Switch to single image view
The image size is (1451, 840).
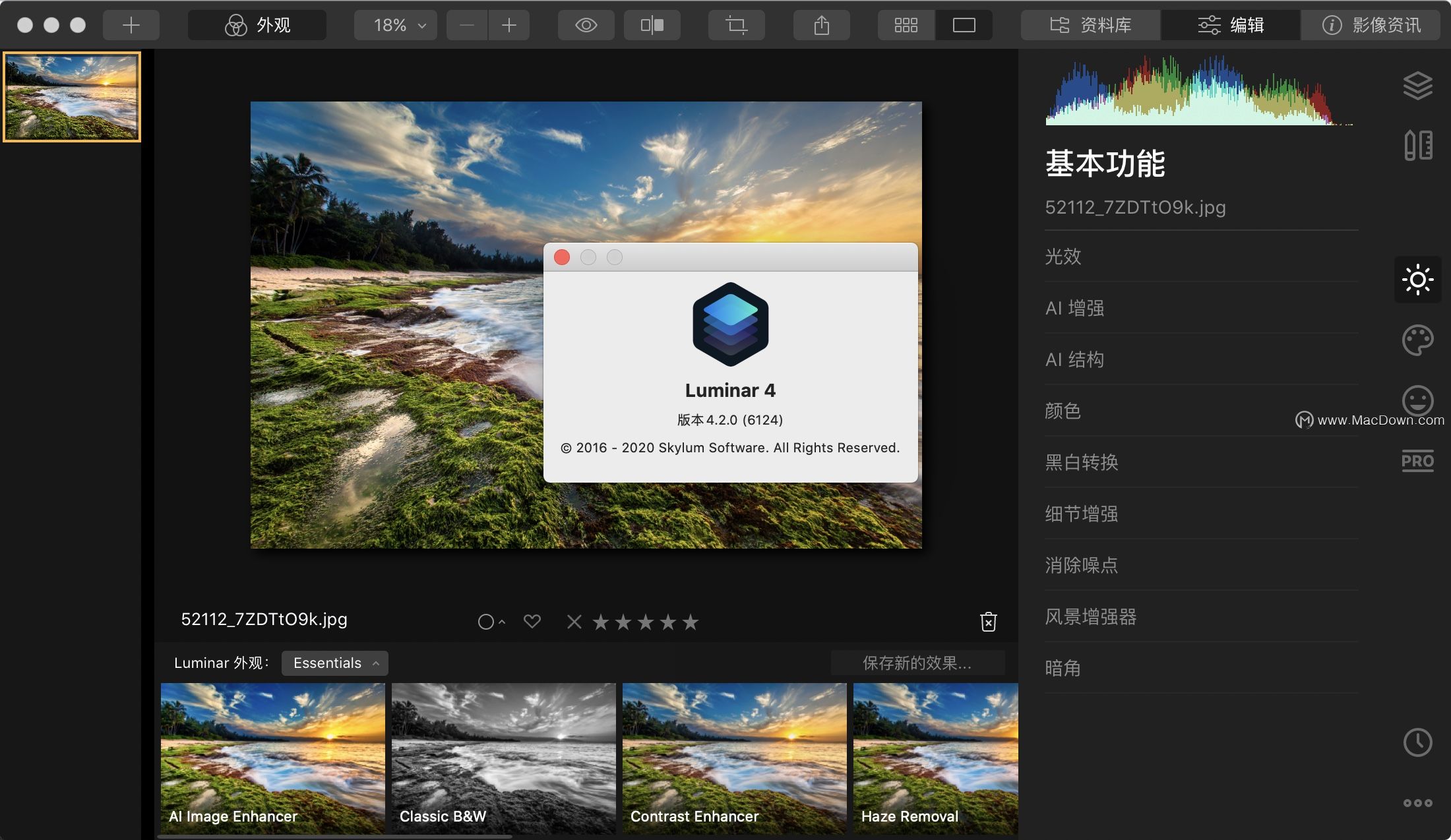pyautogui.click(x=964, y=25)
